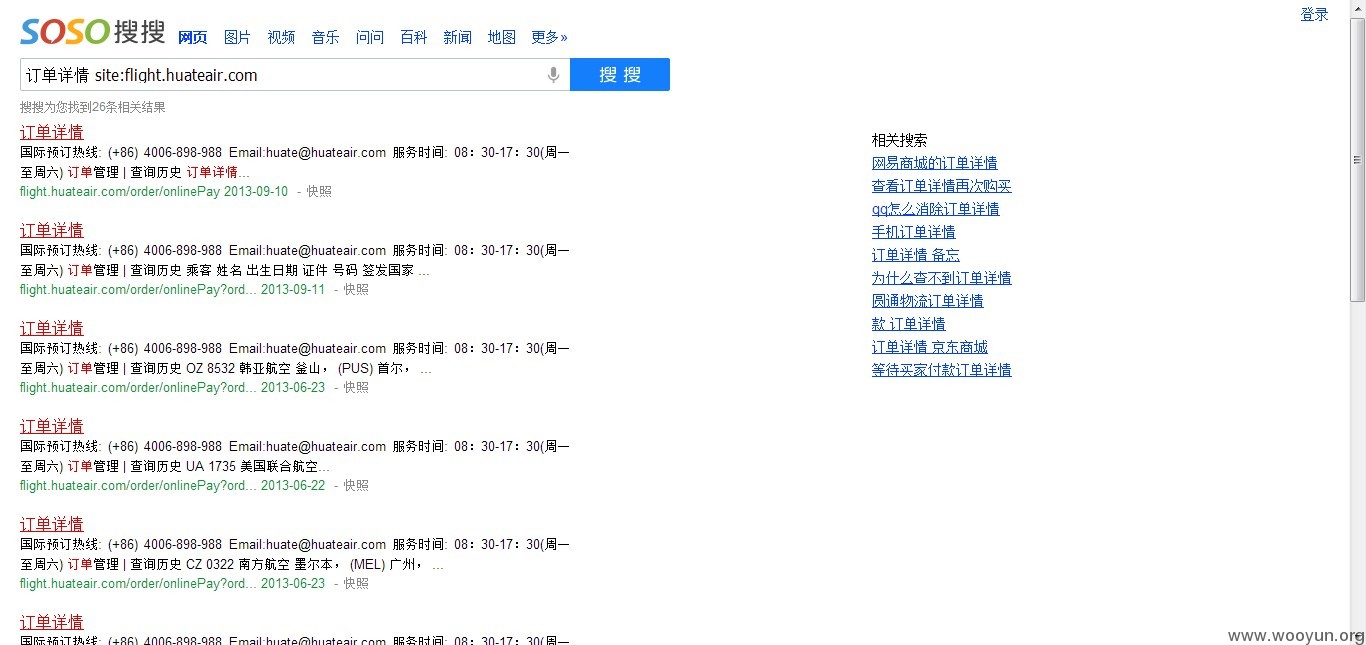The height and width of the screenshot is (645, 1366).
Task: Open the 地图 tab
Action: (502, 37)
